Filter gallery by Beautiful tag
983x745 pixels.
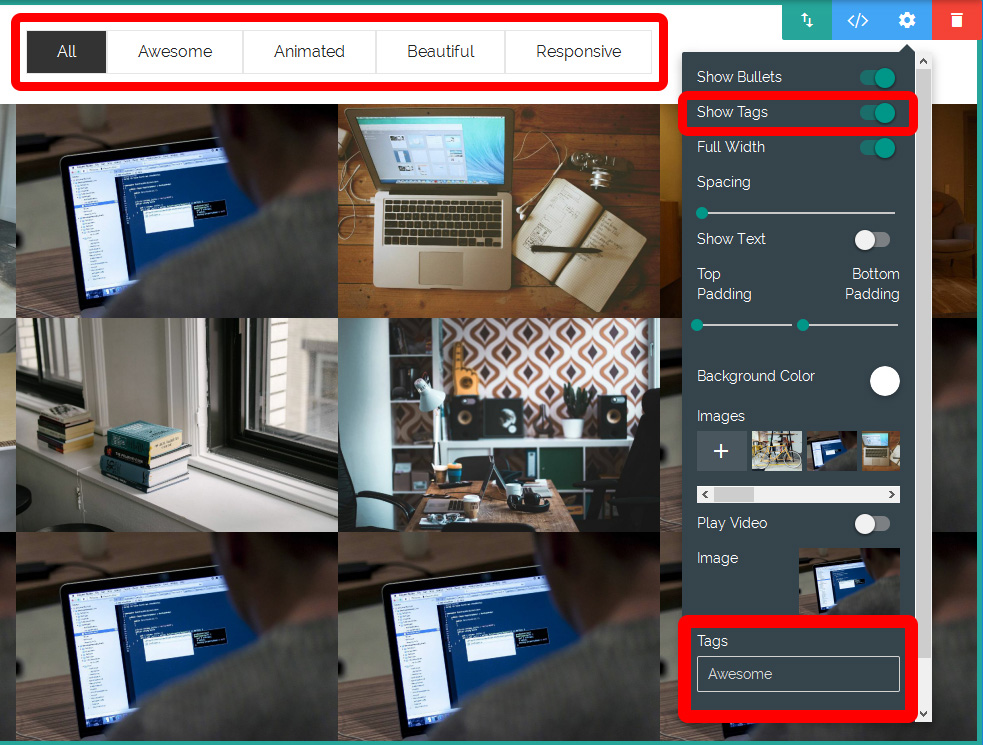coord(440,52)
